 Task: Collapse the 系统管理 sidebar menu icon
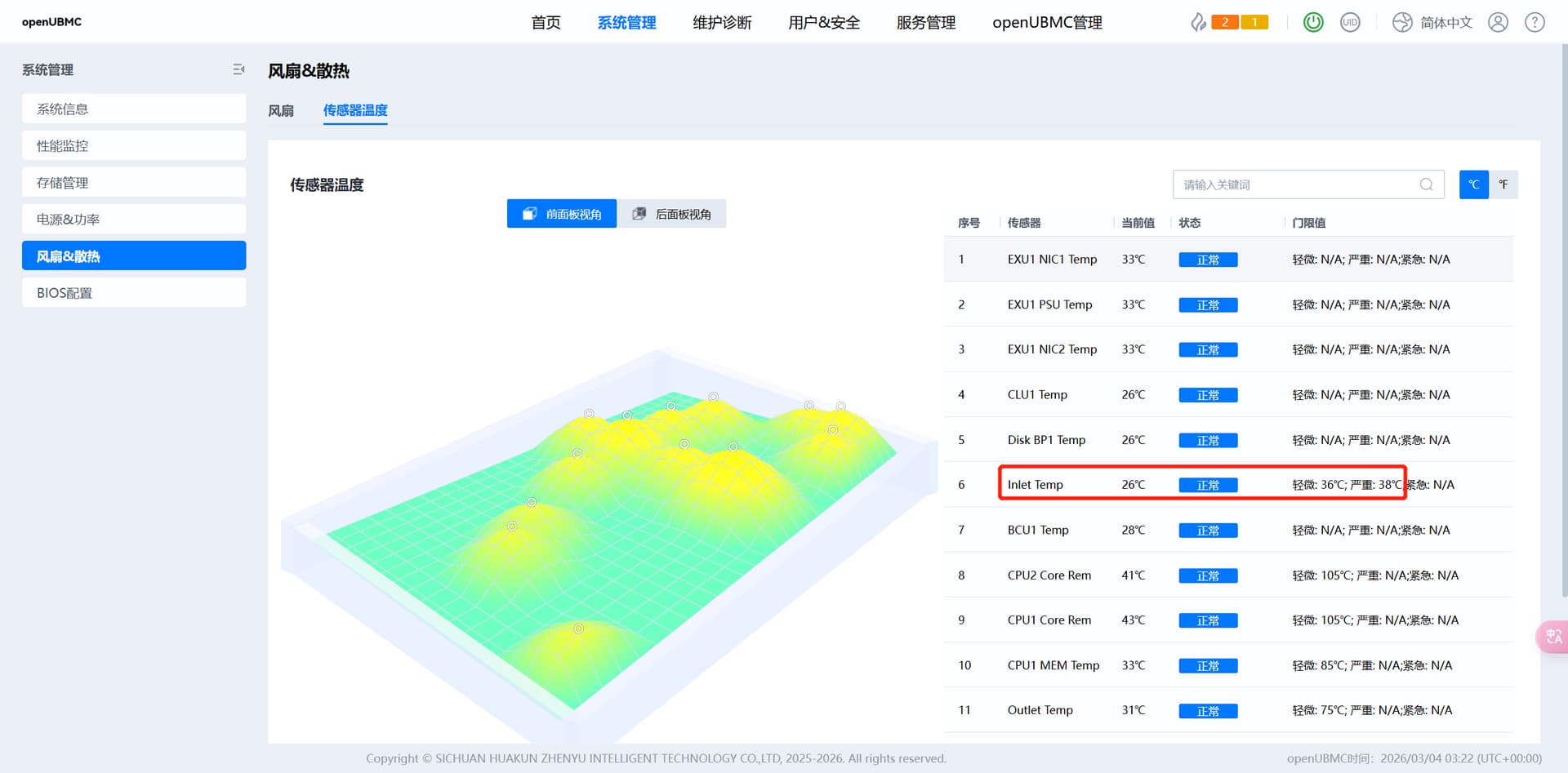(238, 70)
